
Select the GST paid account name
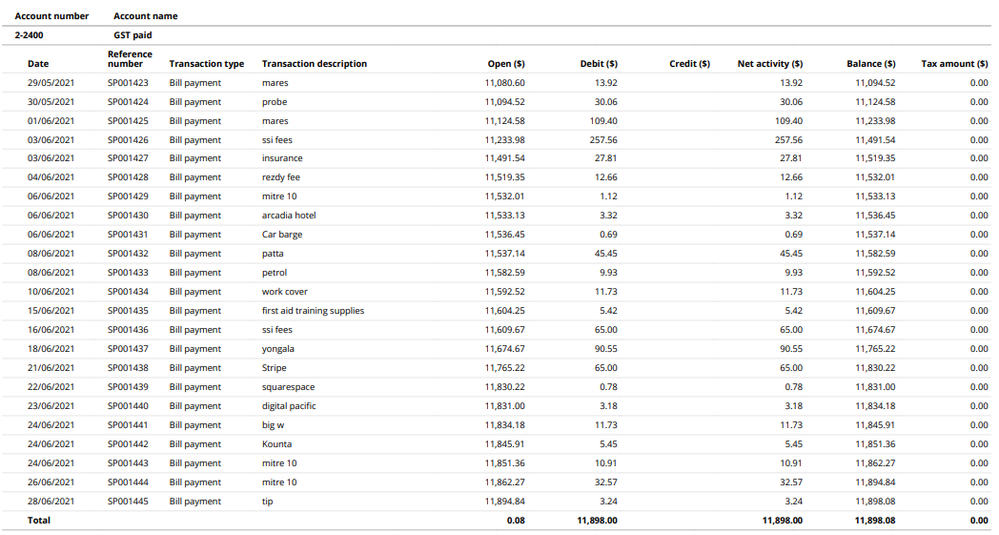(132, 35)
